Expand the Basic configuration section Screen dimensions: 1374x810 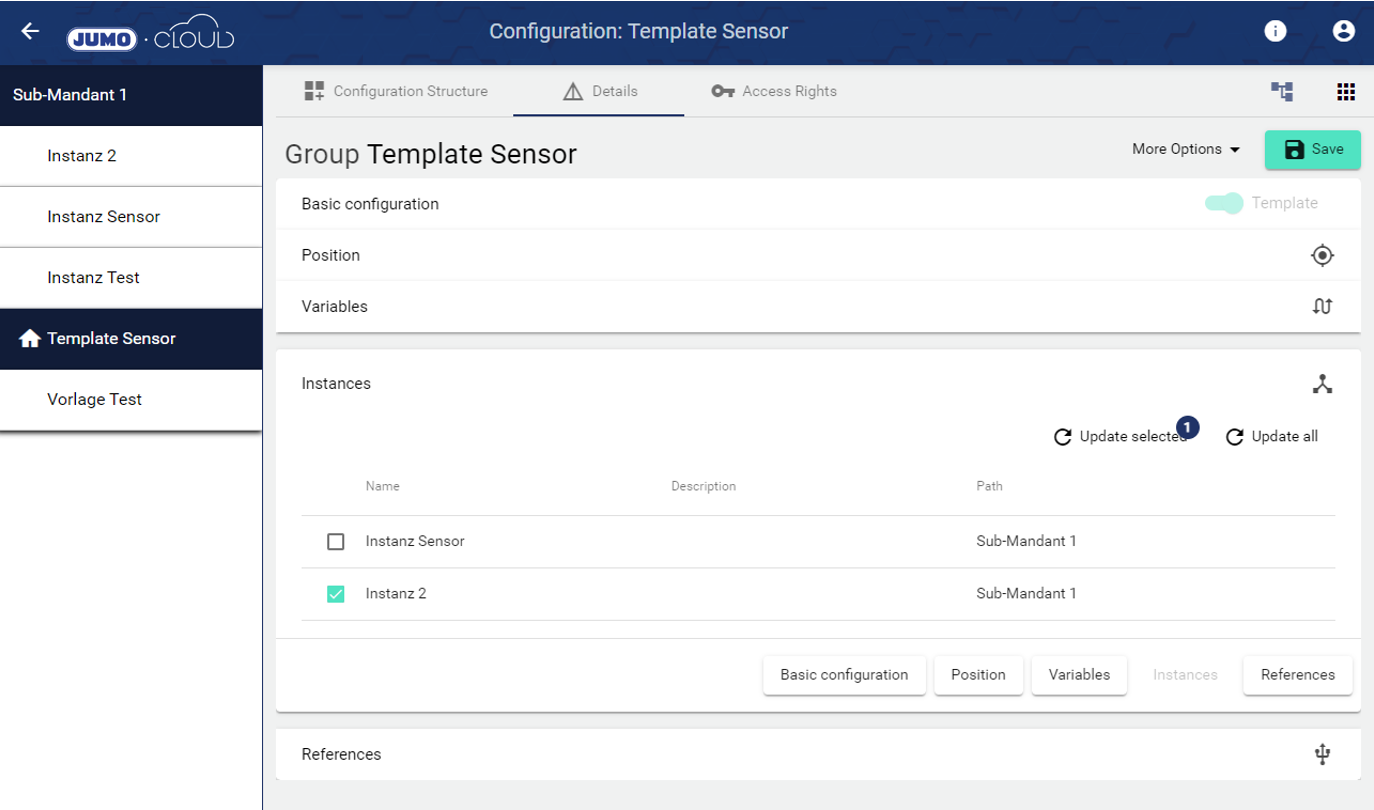370,204
